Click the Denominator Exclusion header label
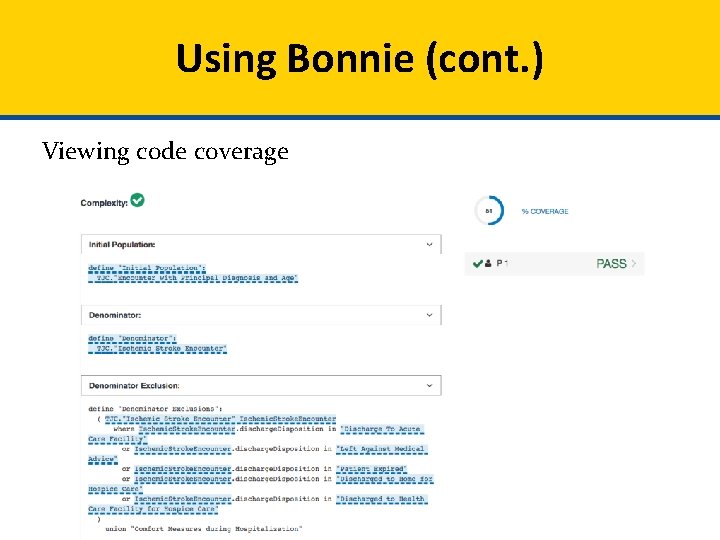The image size is (720, 540). pyautogui.click(x=134, y=386)
